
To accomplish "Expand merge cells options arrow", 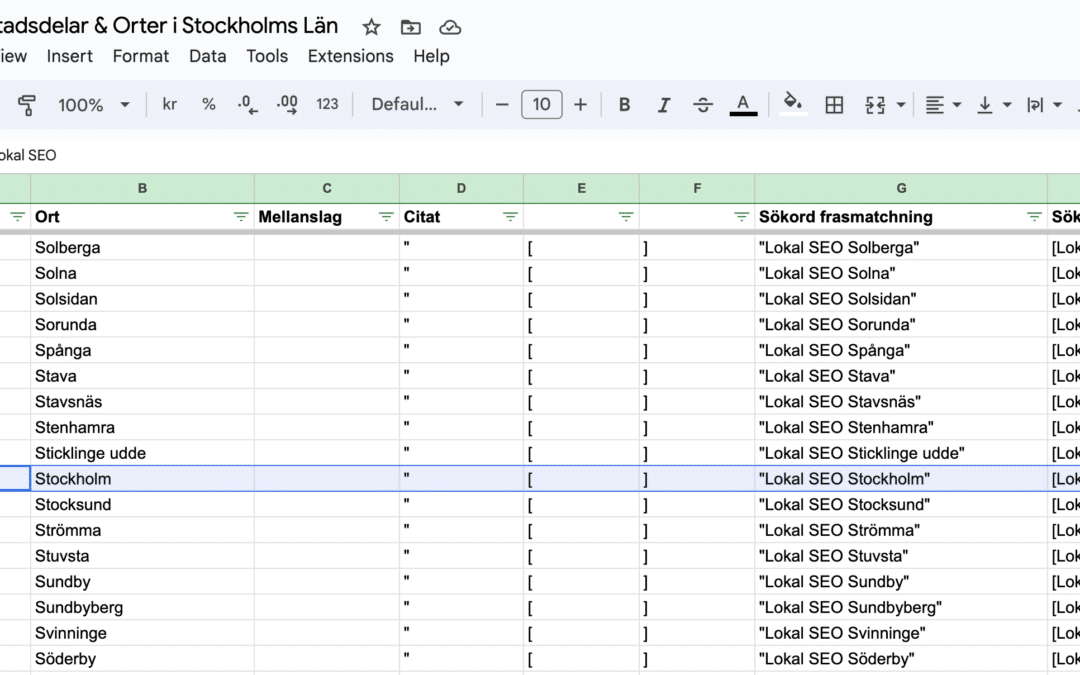I will tap(900, 105).
